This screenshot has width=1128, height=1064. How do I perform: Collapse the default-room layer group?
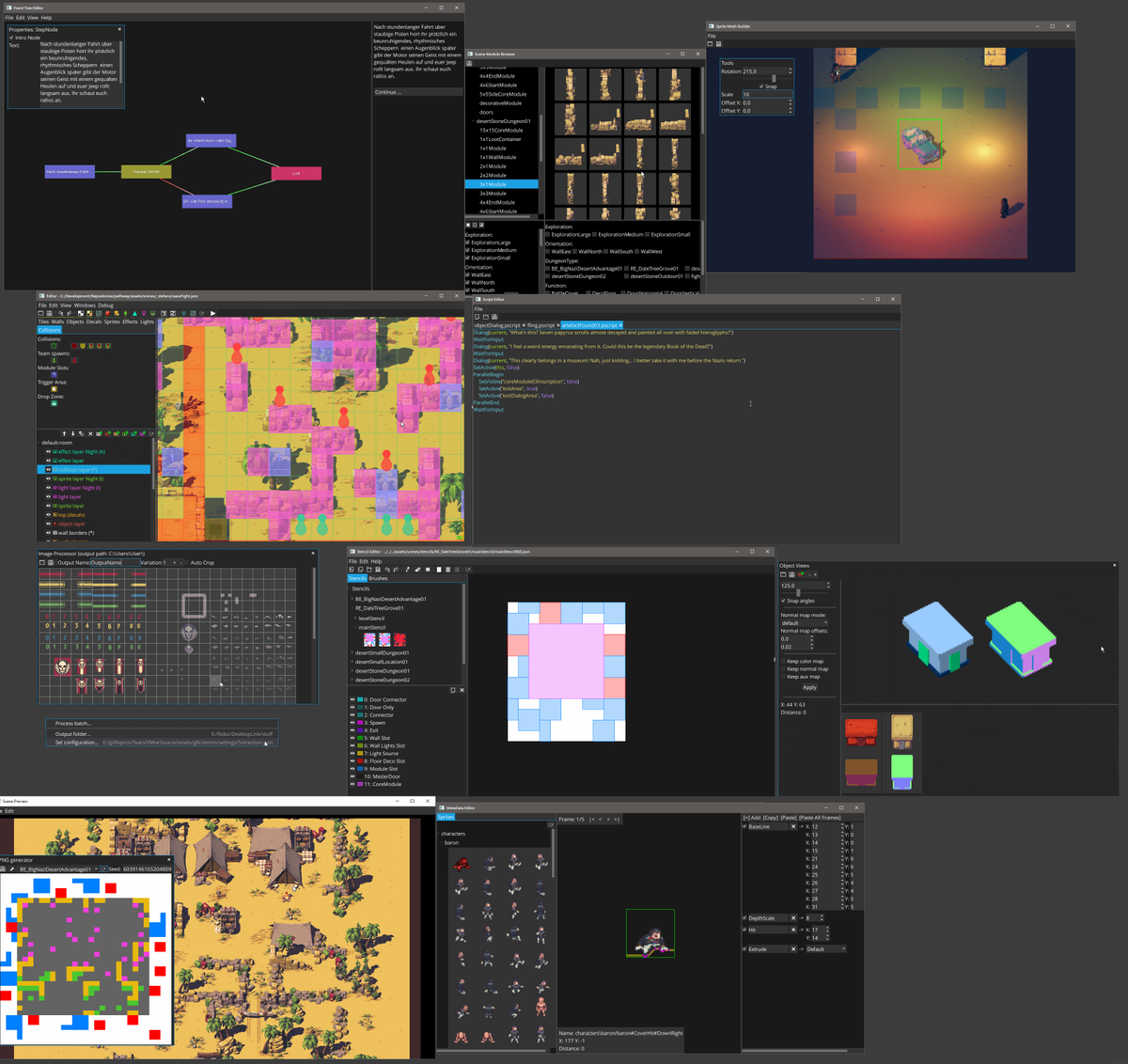[39, 443]
